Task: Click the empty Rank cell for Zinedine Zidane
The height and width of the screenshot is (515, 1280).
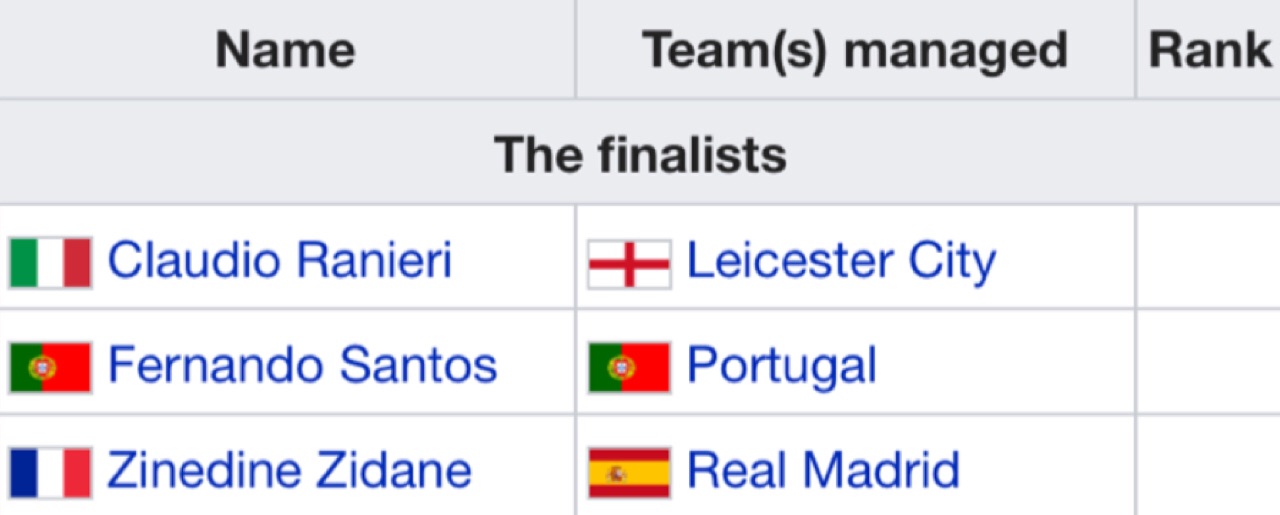Action: pyautogui.click(x=1208, y=465)
